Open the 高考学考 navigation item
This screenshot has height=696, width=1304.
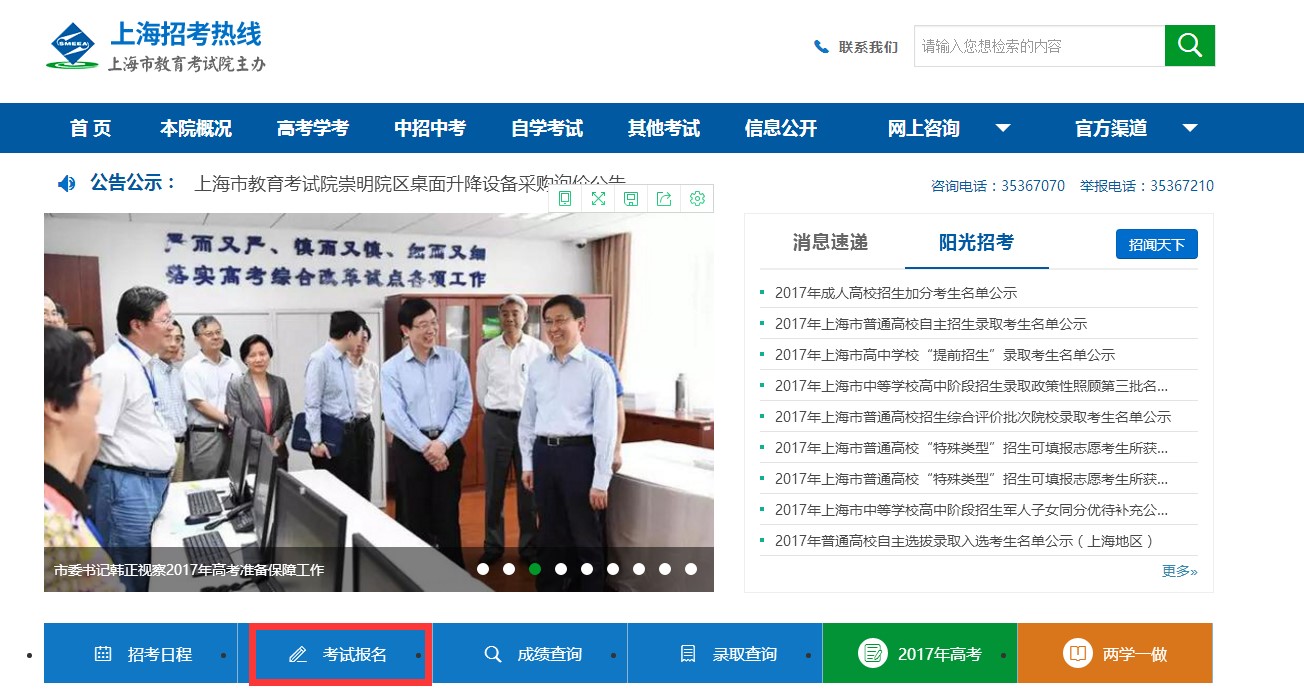point(313,128)
